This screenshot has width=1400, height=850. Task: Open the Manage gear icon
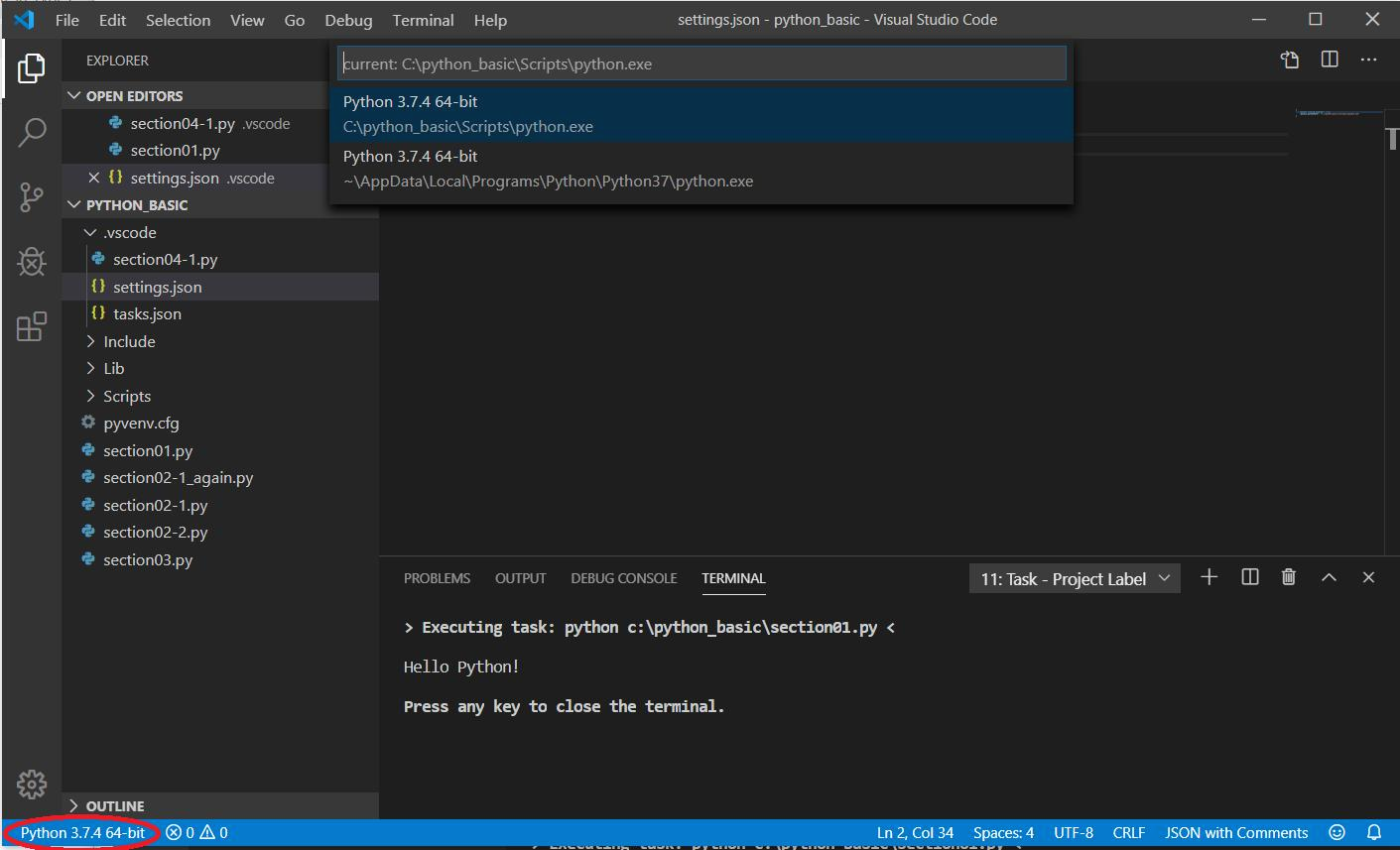click(x=32, y=784)
